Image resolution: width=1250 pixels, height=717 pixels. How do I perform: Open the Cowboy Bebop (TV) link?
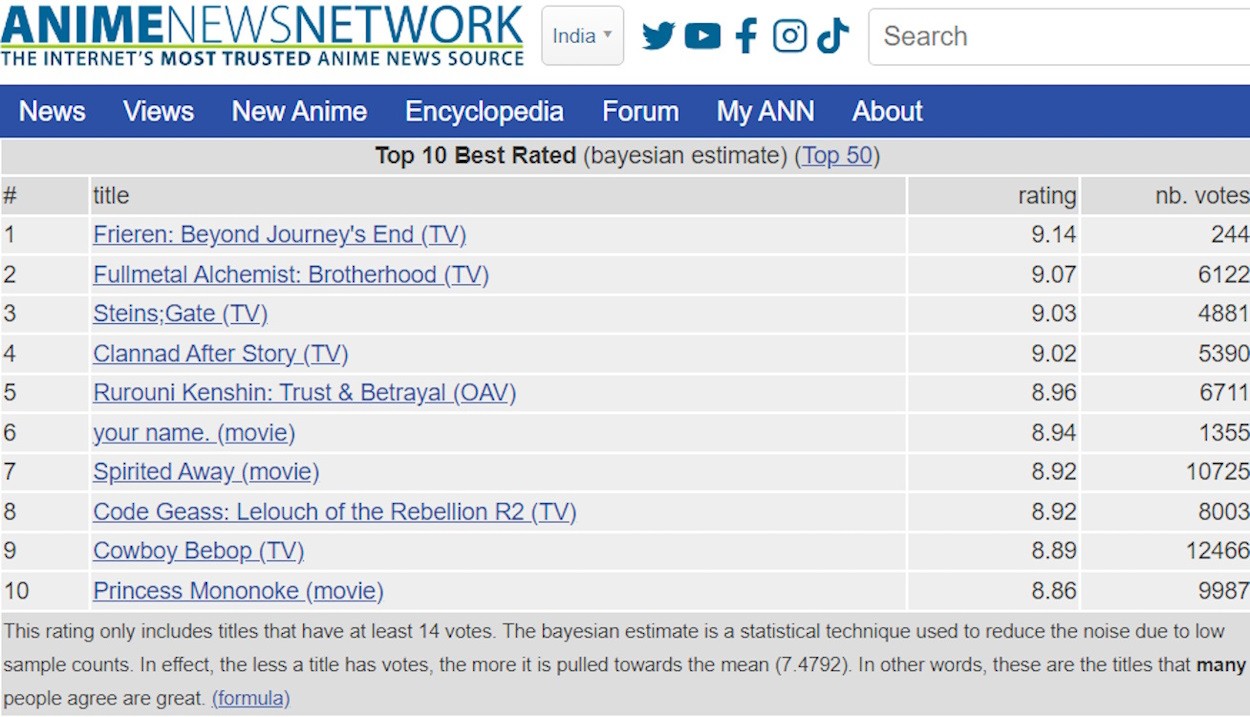point(199,550)
